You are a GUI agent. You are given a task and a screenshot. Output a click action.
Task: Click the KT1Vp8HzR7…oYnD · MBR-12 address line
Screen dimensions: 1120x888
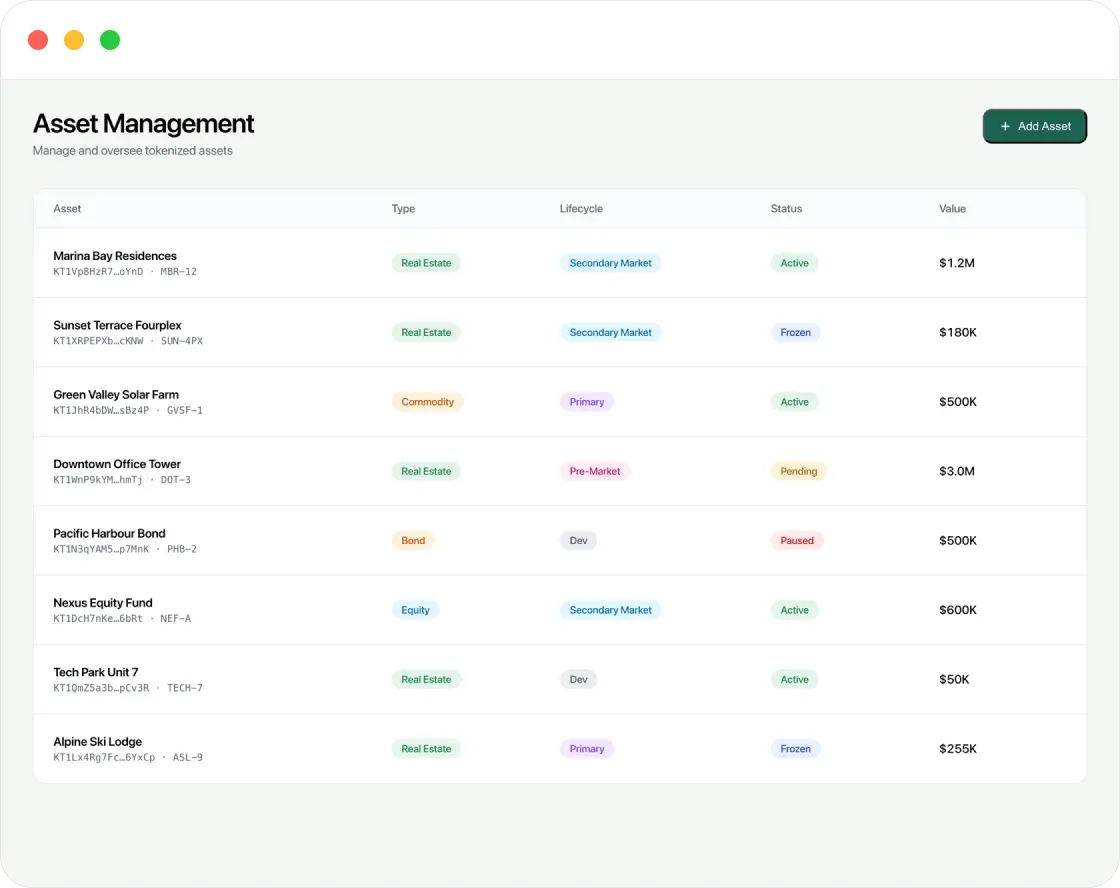(x=124, y=271)
